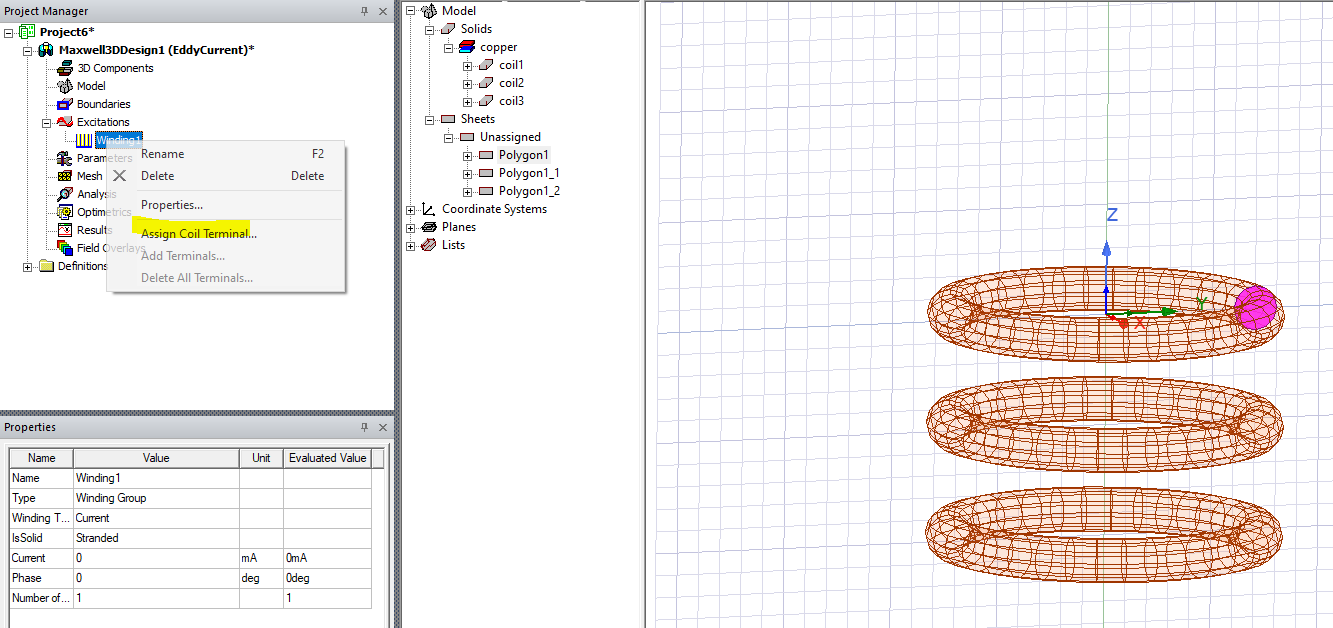Click the Field Overlays icon
The width and height of the screenshot is (1333, 628).
tap(65, 248)
